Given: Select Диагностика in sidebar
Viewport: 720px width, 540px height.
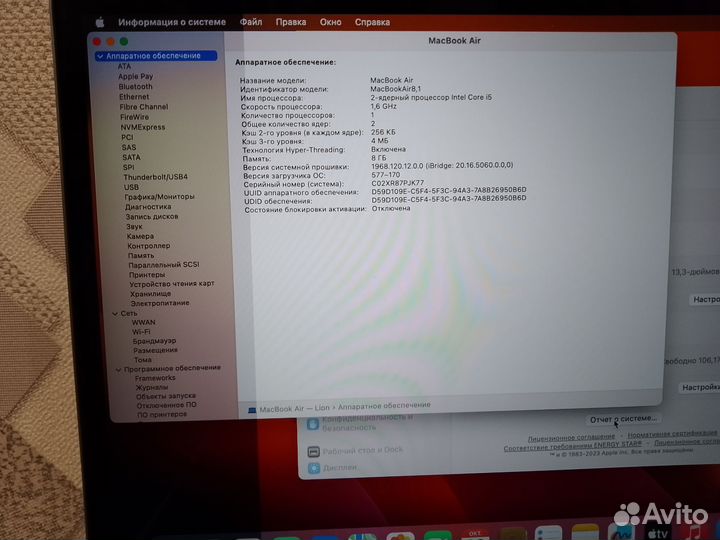Looking at the screenshot, I should coord(148,207).
